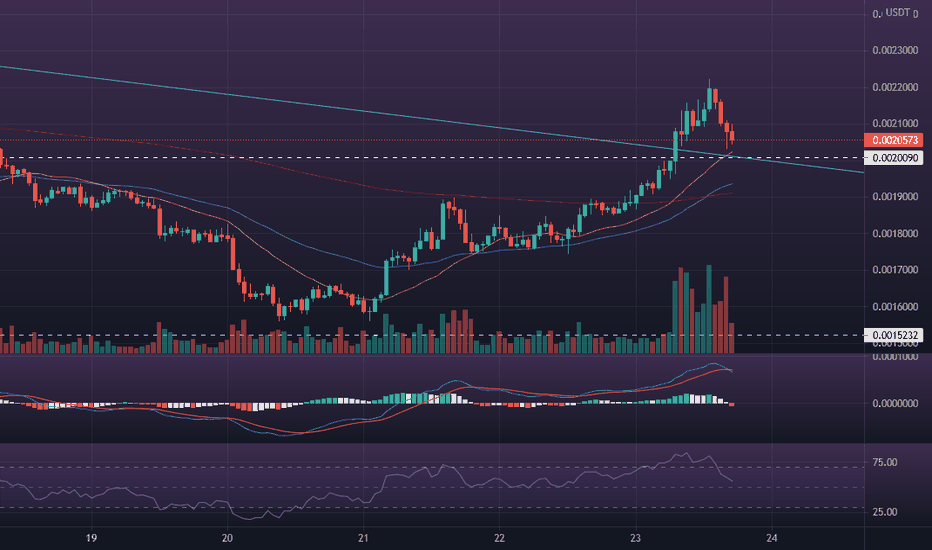Click the 0.0023000 price axis value
The image size is (932, 550).
point(895,51)
